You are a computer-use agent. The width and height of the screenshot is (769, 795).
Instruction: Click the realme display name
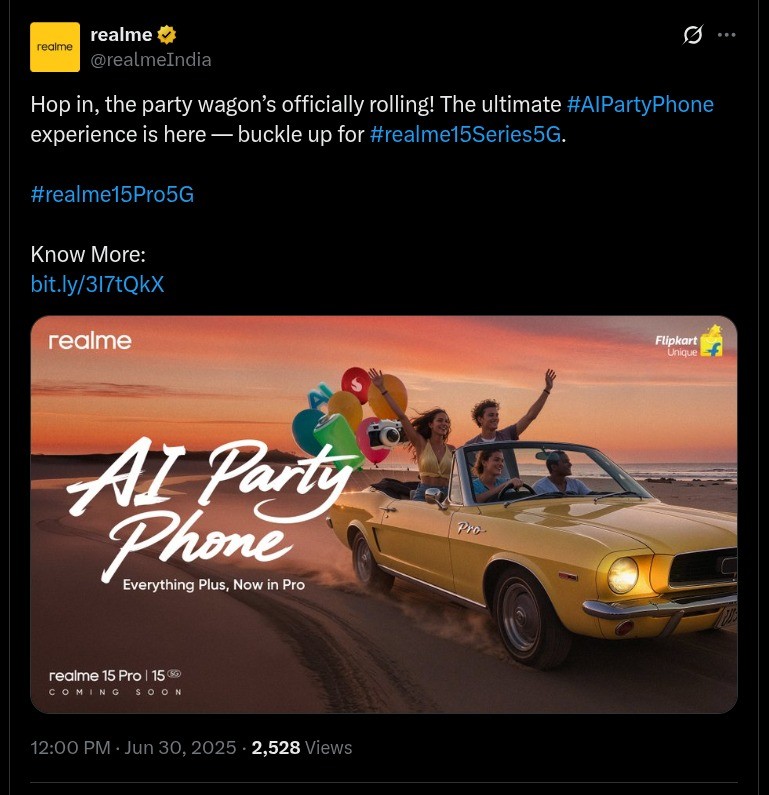(121, 34)
